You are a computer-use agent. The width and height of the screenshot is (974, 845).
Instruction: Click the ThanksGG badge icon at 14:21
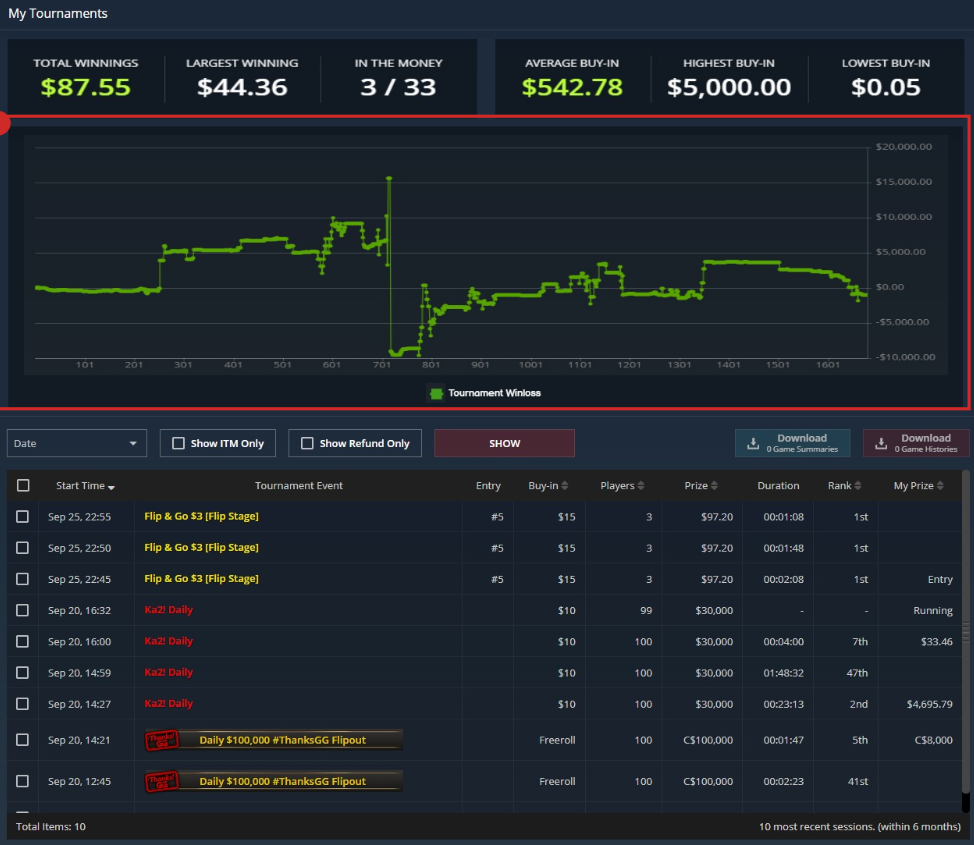pos(161,740)
